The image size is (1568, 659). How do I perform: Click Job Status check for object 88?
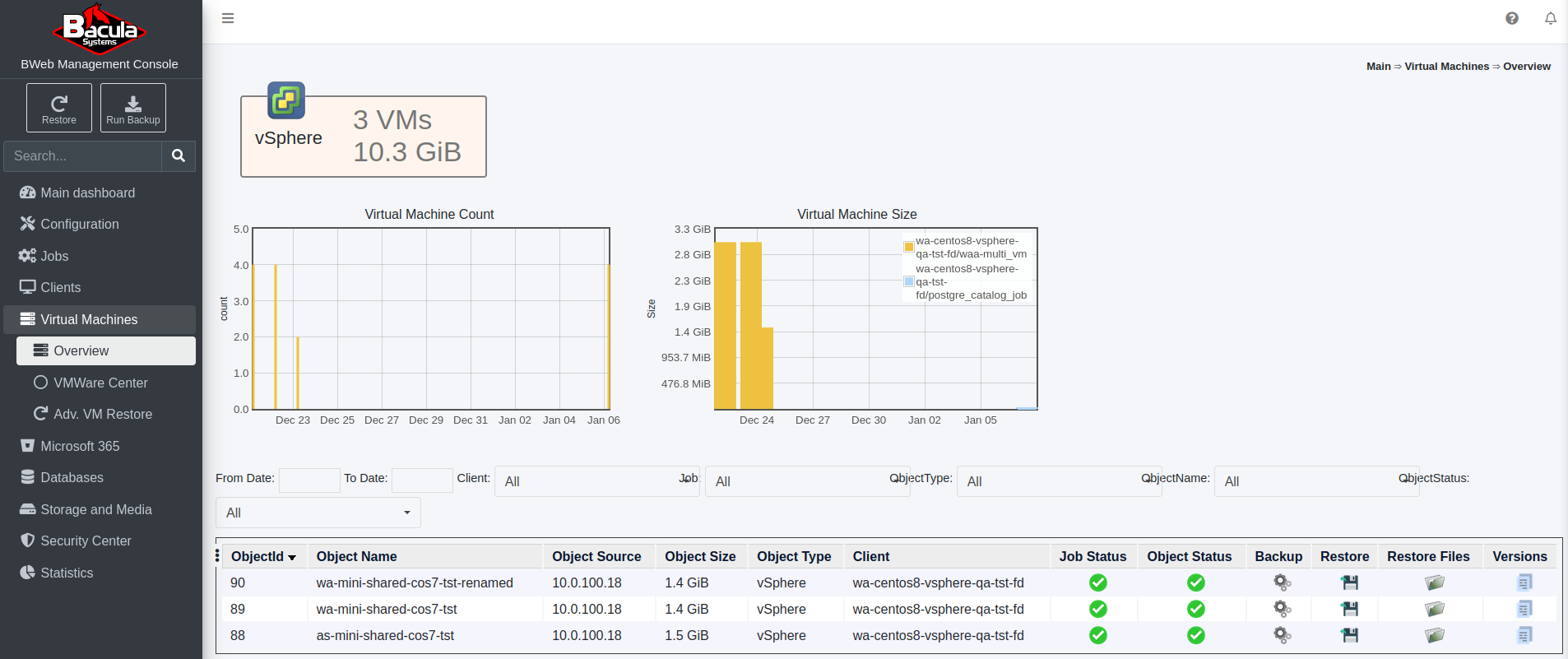pyautogui.click(x=1098, y=635)
